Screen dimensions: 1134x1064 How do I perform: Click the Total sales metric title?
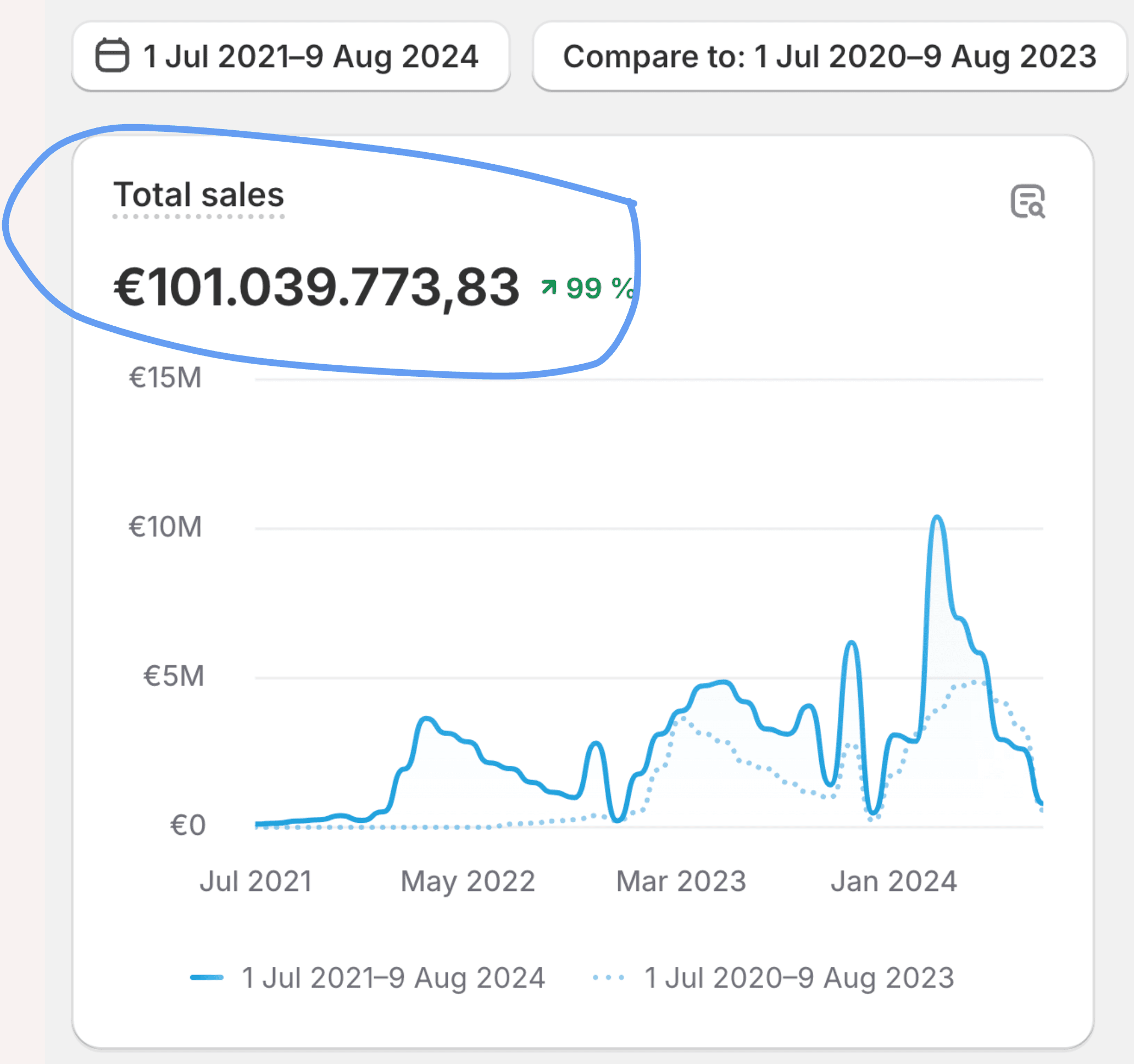coord(198,195)
